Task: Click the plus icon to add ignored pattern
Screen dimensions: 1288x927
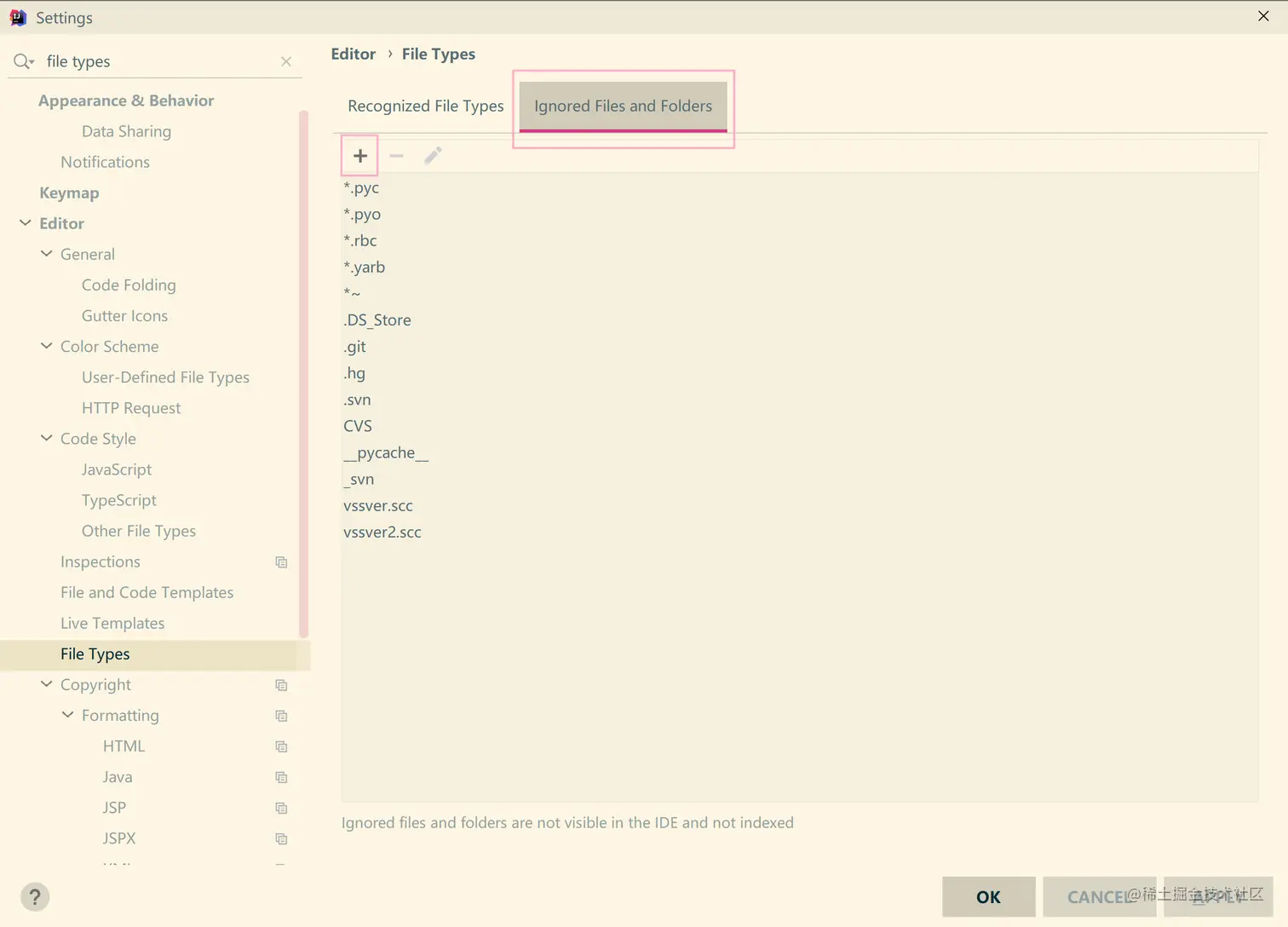Action: pyautogui.click(x=360, y=156)
